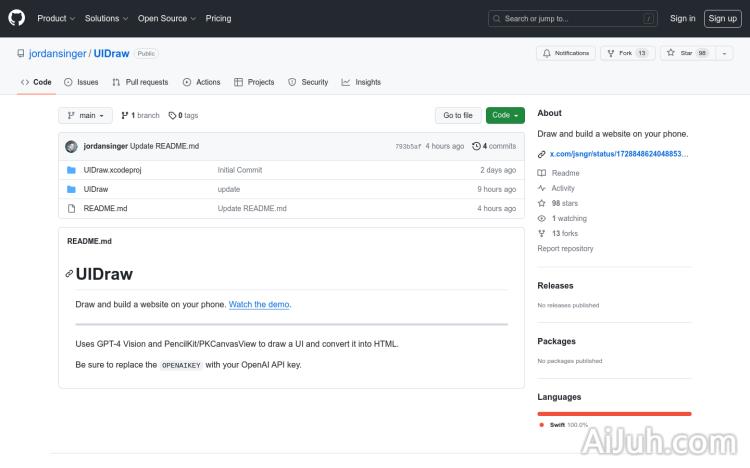
Task: Switch to the Issues tab
Action: point(82,82)
